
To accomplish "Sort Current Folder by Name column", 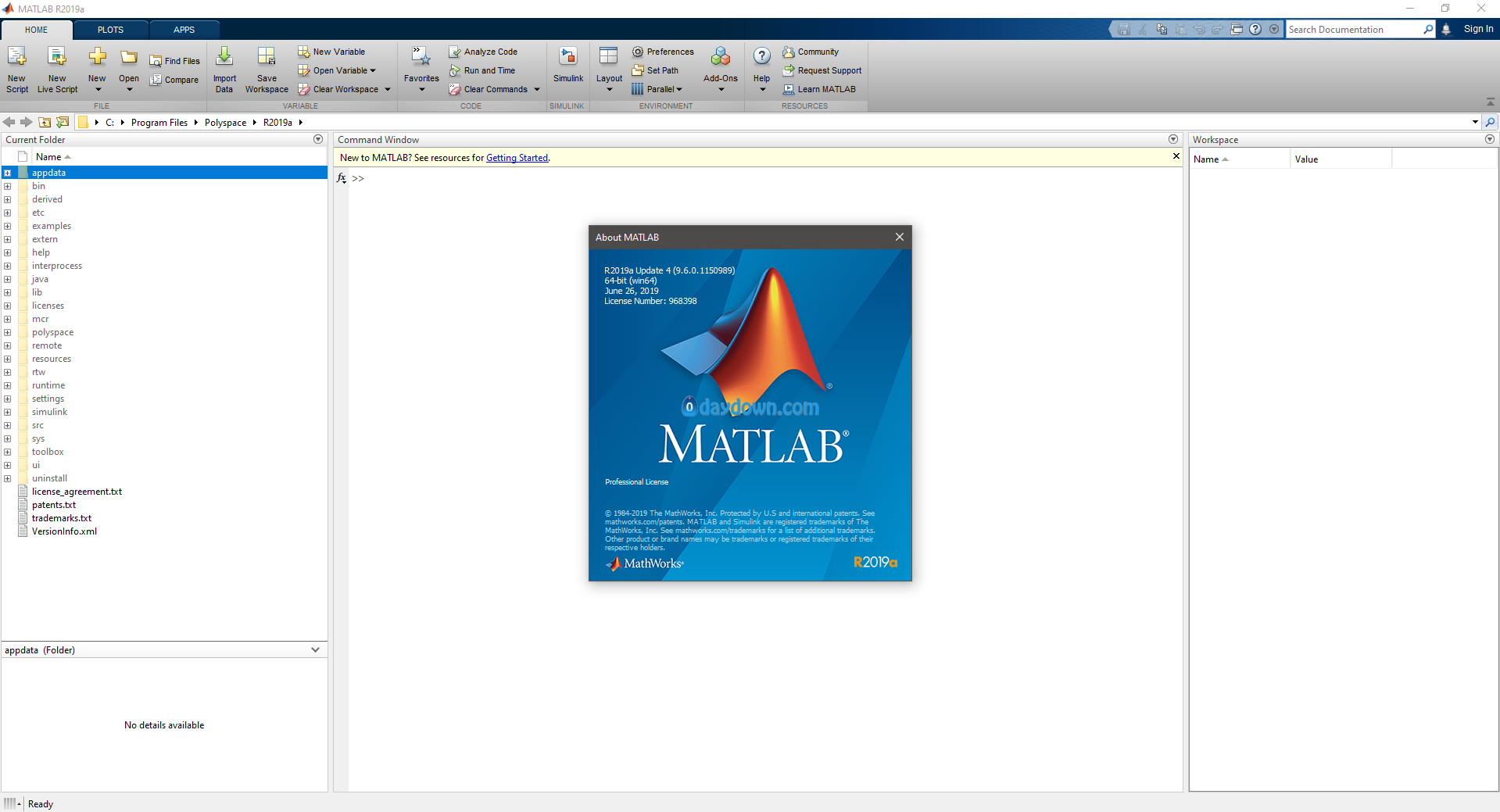I will click(x=53, y=157).
